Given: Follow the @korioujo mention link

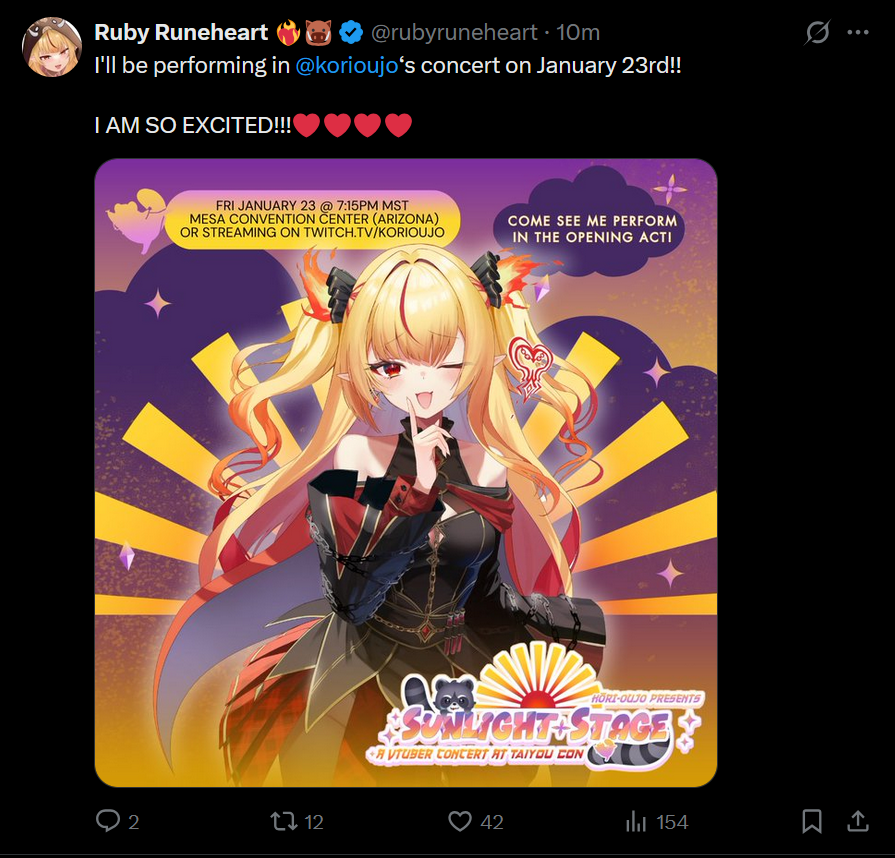Looking at the screenshot, I should [x=346, y=66].
